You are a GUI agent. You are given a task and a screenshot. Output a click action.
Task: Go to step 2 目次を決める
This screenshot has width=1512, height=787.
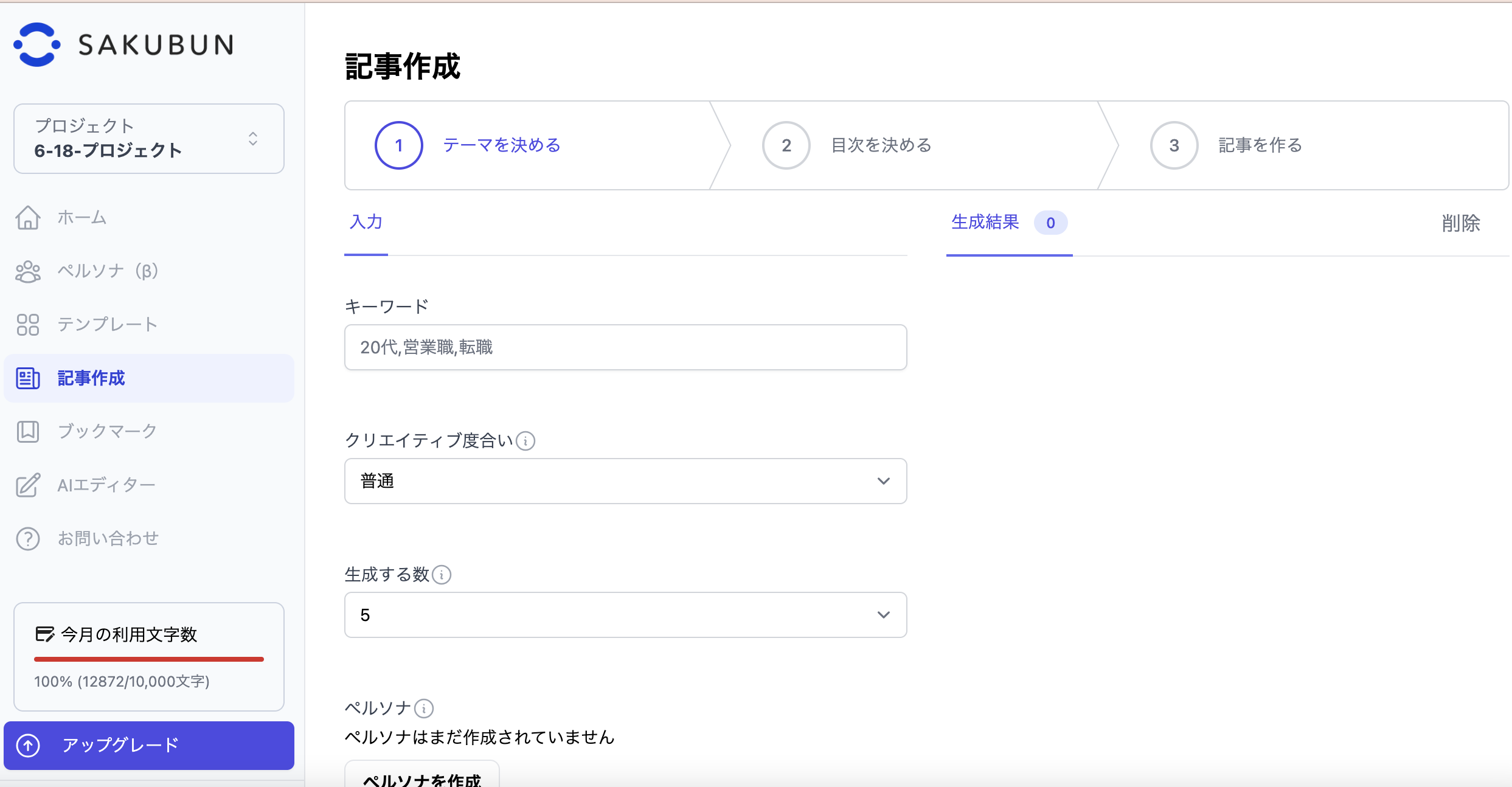pyautogui.click(x=881, y=145)
